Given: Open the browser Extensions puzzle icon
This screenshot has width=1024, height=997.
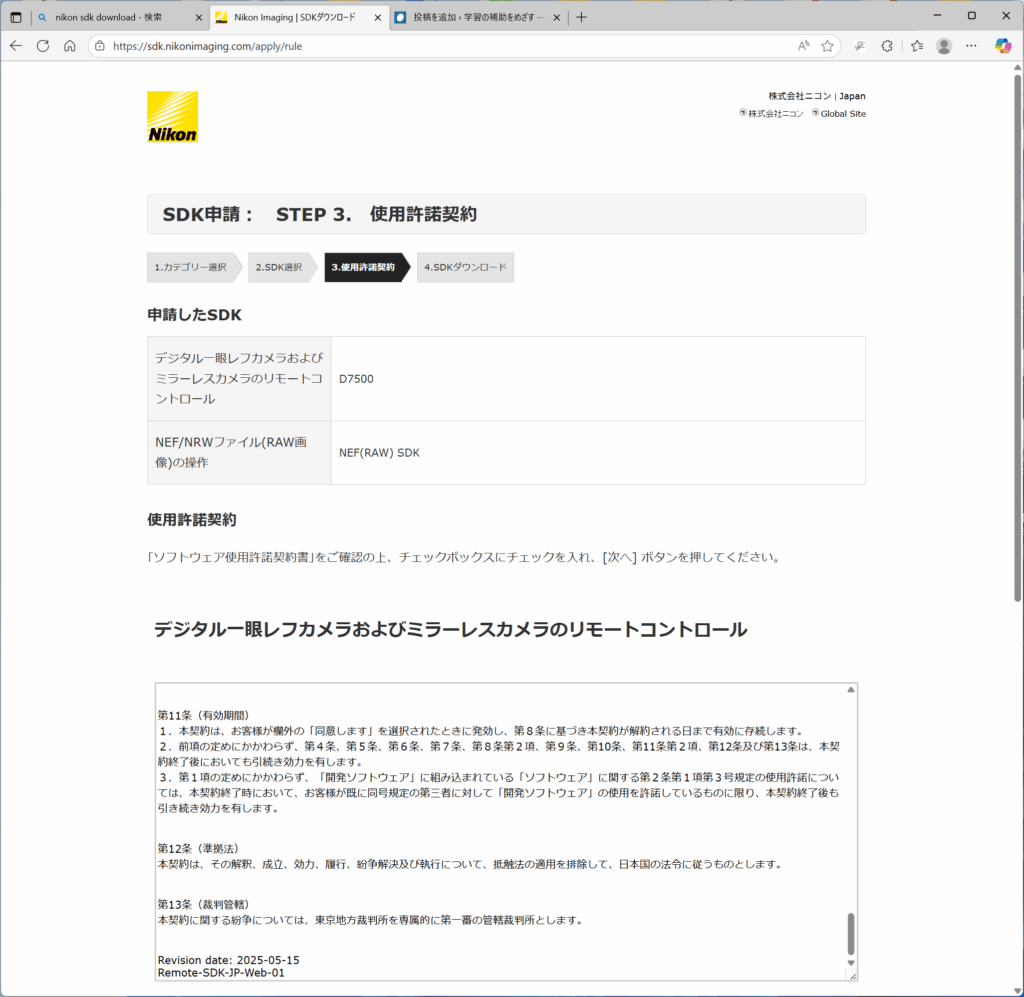Looking at the screenshot, I should pyautogui.click(x=886, y=46).
